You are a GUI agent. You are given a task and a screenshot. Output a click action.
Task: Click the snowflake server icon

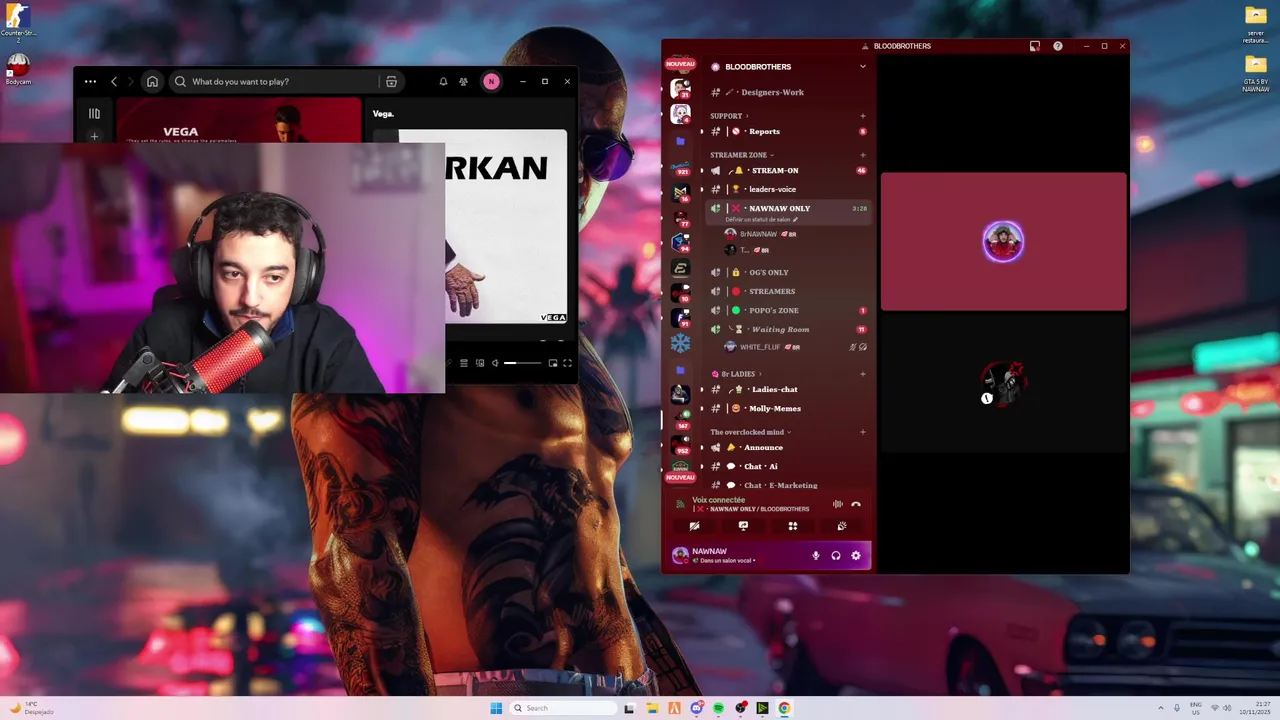680,343
